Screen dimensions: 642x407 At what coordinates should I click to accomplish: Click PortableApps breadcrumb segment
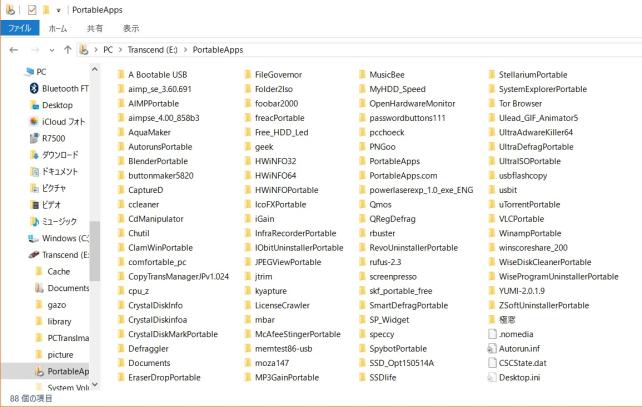tap(218, 50)
